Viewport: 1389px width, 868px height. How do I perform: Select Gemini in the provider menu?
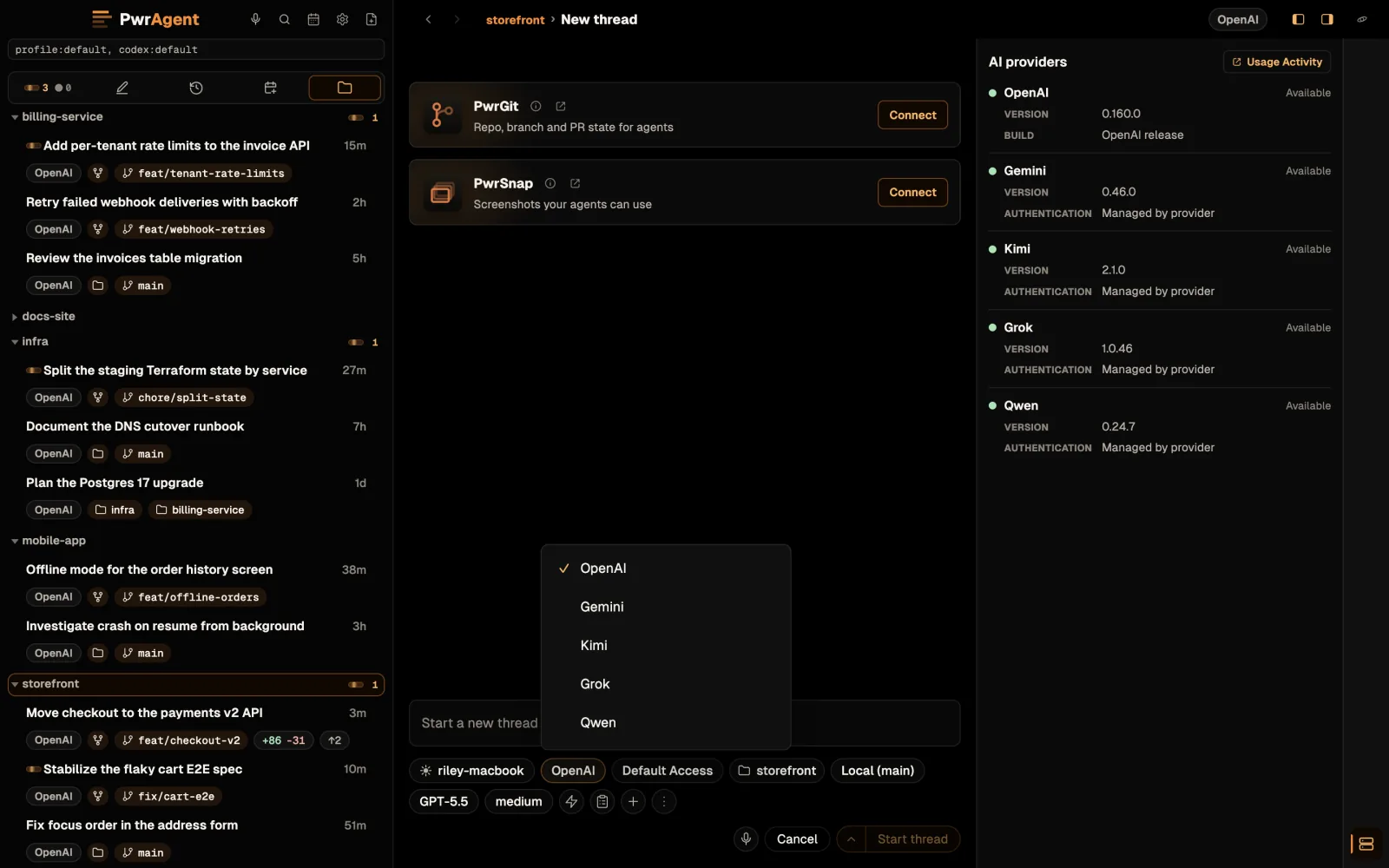pos(666,607)
